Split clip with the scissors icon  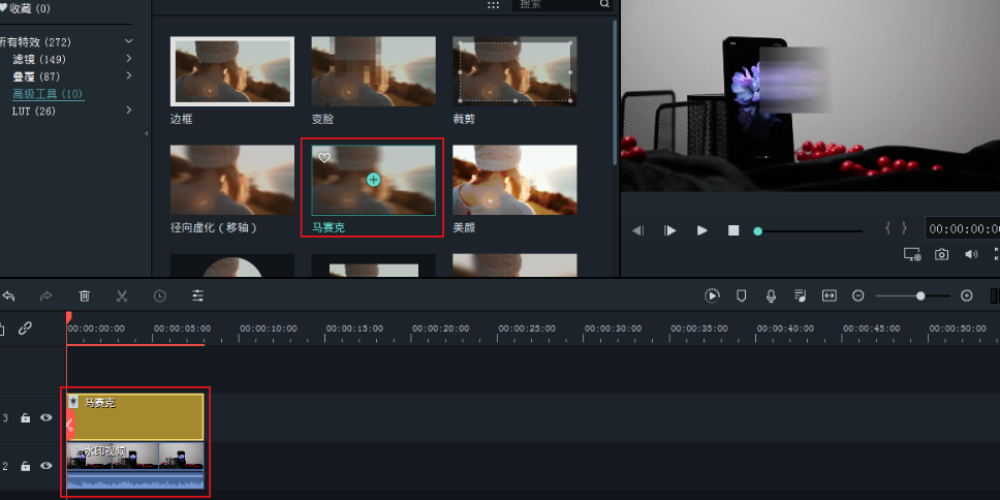click(x=122, y=296)
